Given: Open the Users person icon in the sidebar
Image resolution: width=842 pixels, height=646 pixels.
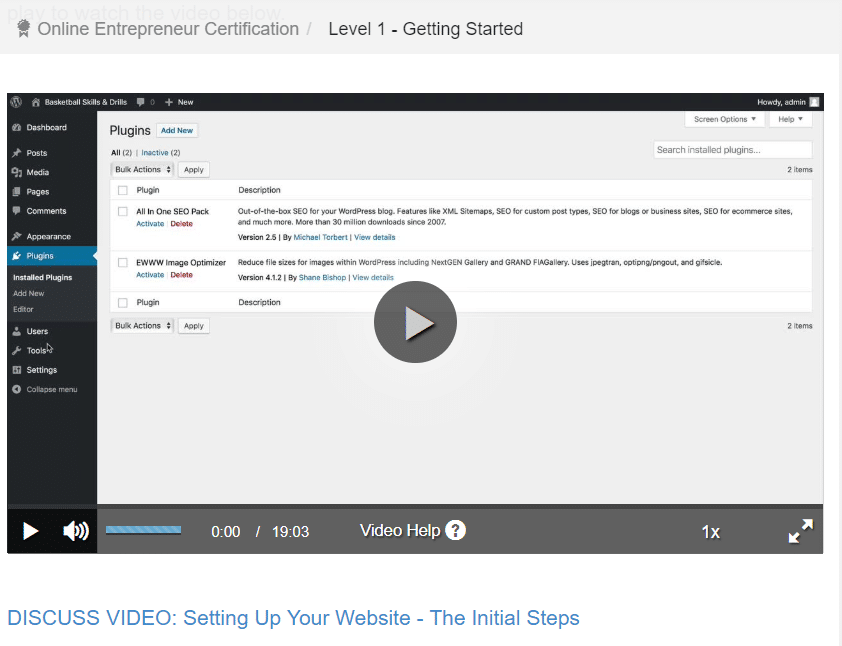Looking at the screenshot, I should pos(17,331).
